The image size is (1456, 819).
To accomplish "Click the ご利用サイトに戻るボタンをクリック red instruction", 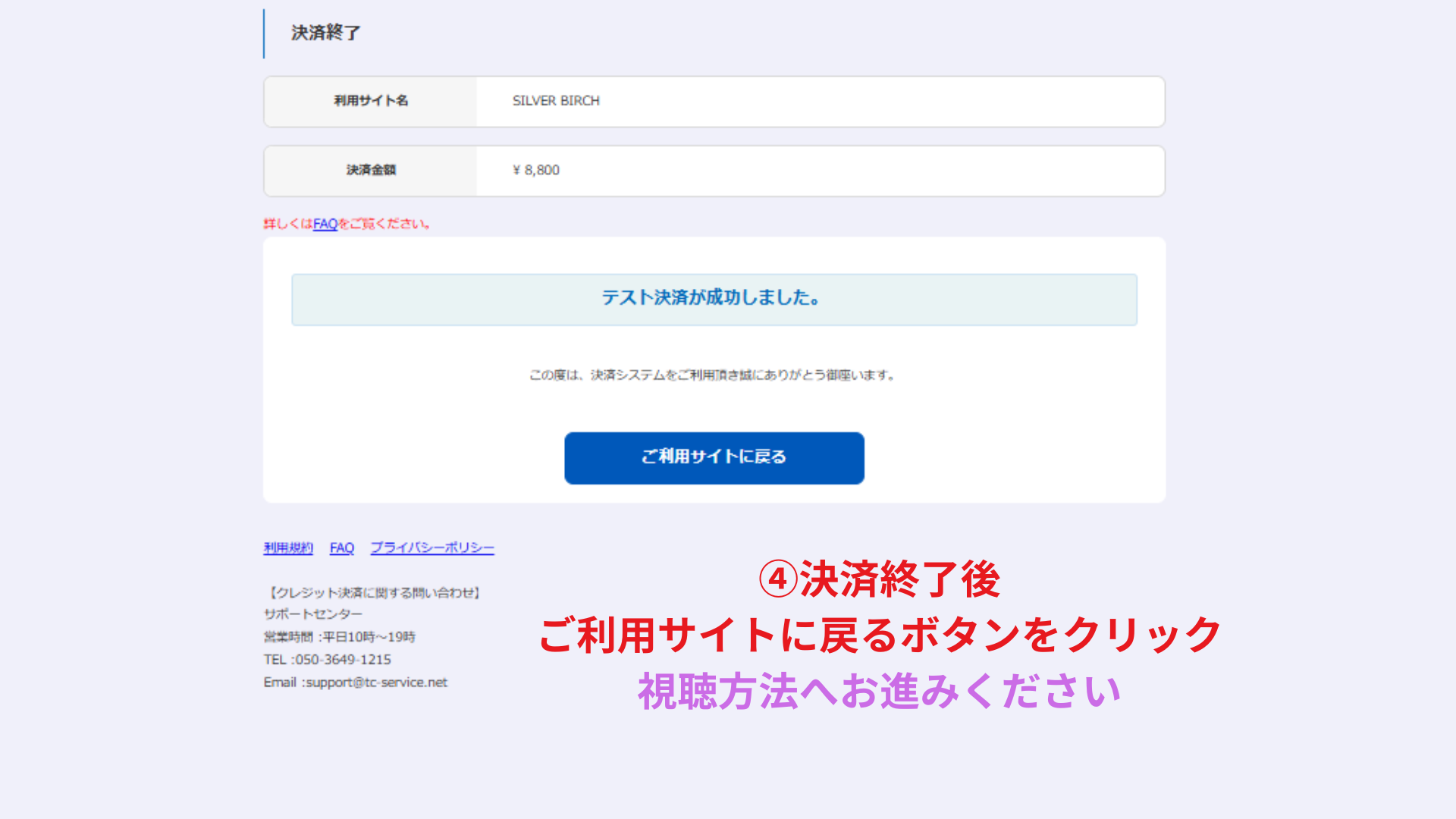I will click(x=880, y=635).
